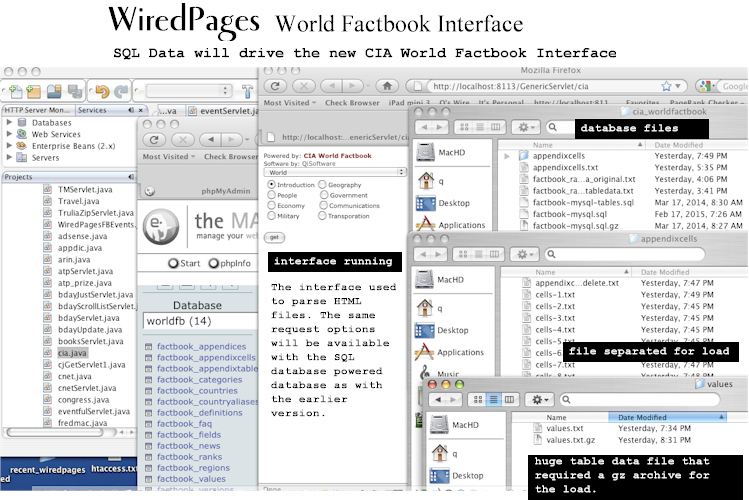The height and width of the screenshot is (500, 749).
Task: Click the Redo arrow in NetBeans toolbar
Action: click(x=121, y=91)
